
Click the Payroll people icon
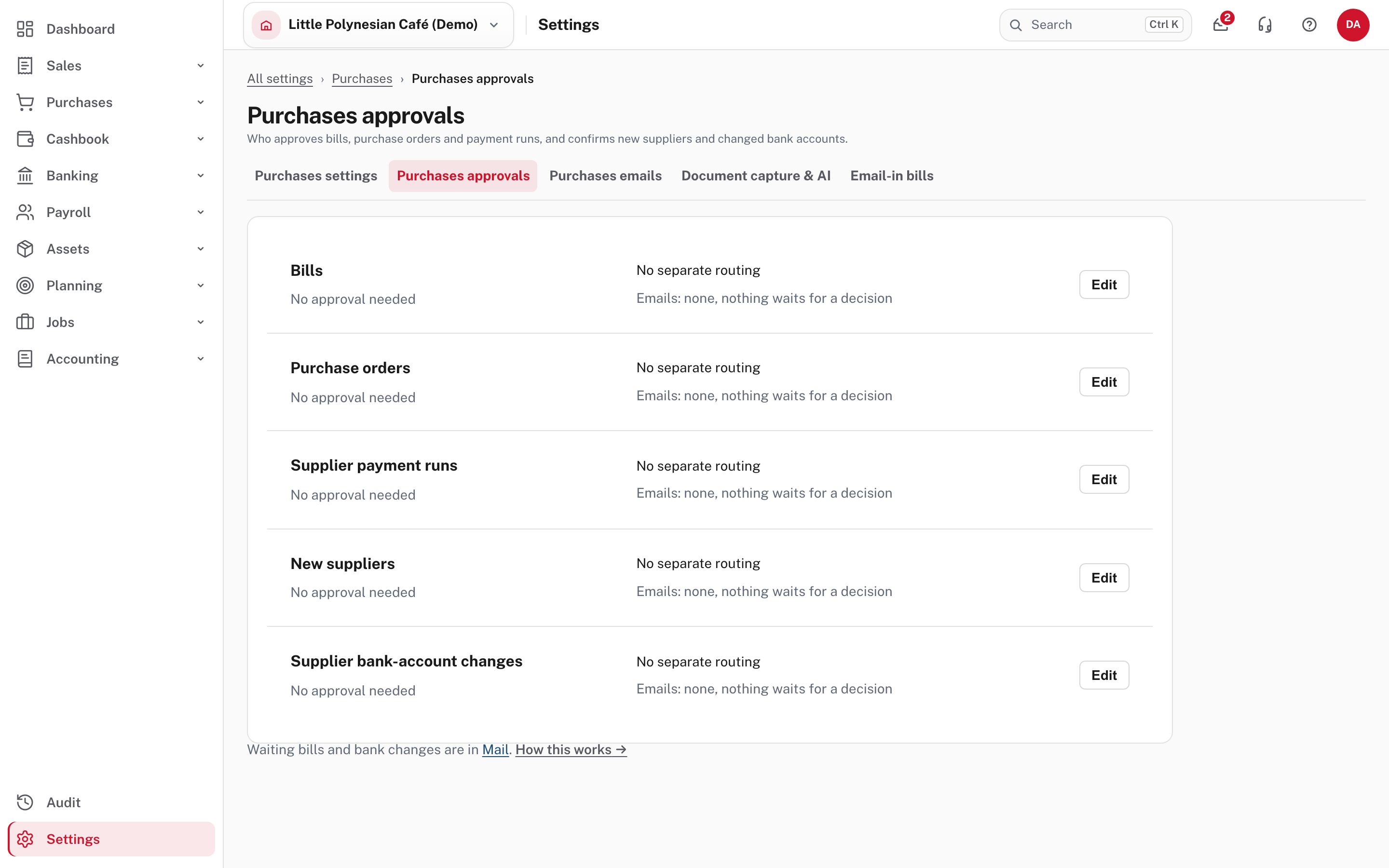click(25, 212)
